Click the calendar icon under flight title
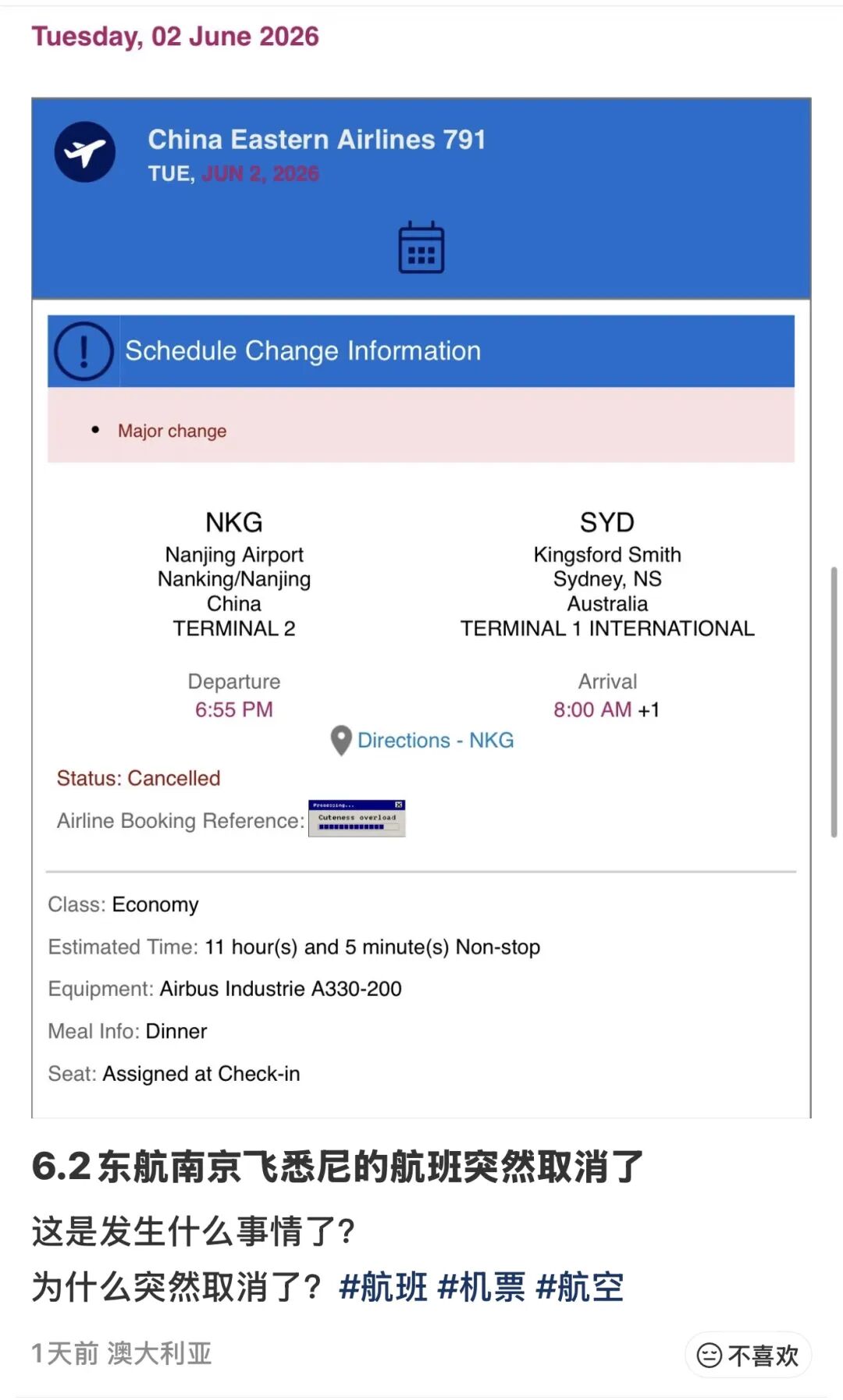This screenshot has width=843, height=1400. point(421,247)
